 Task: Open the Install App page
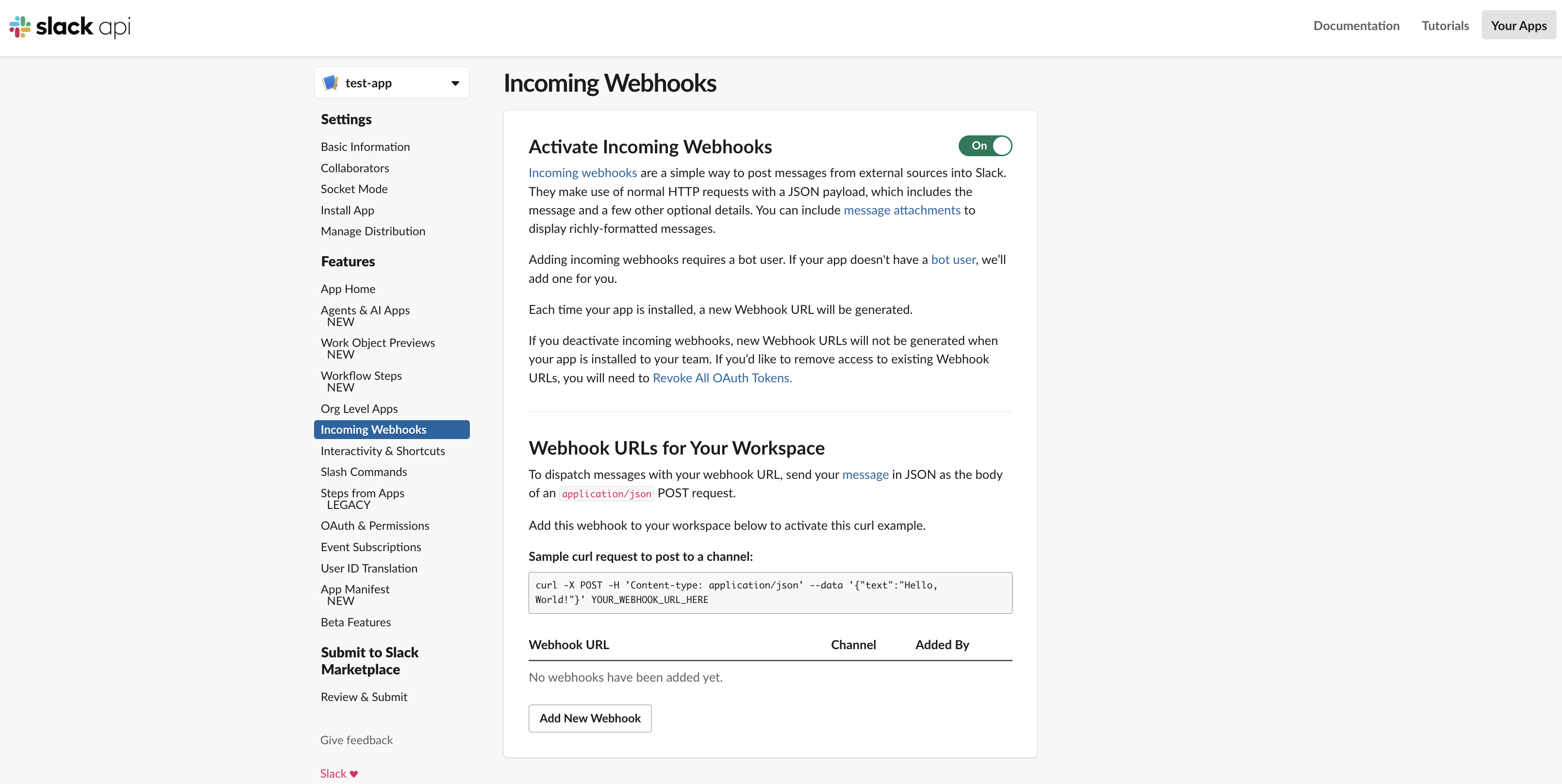point(348,210)
